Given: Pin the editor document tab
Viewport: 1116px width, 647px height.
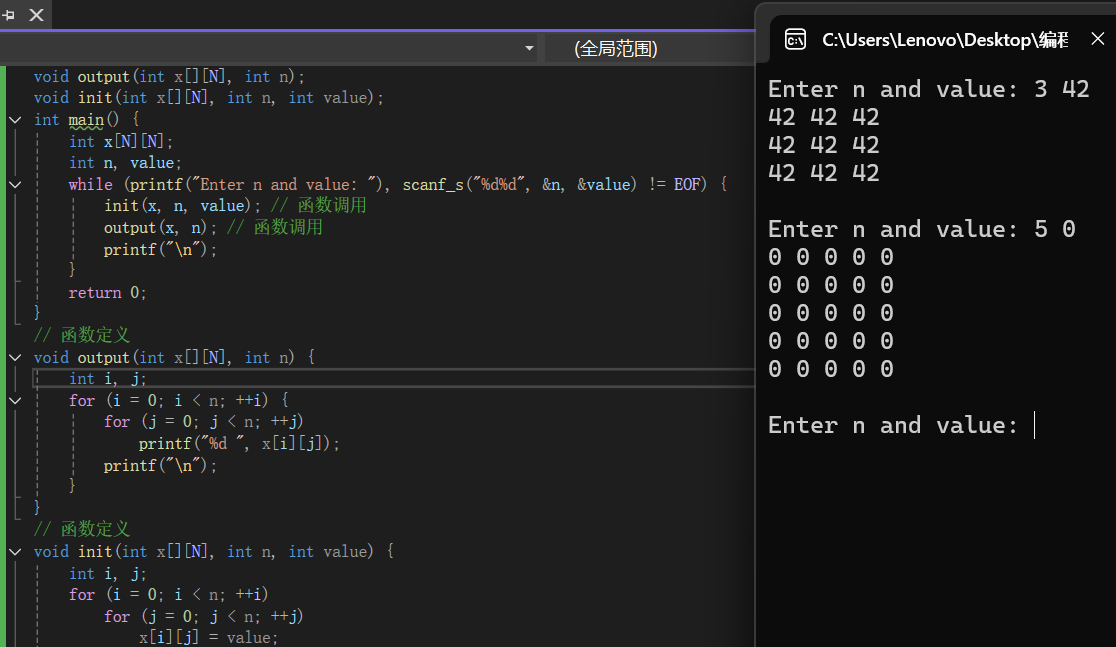Looking at the screenshot, I should click(x=8, y=15).
